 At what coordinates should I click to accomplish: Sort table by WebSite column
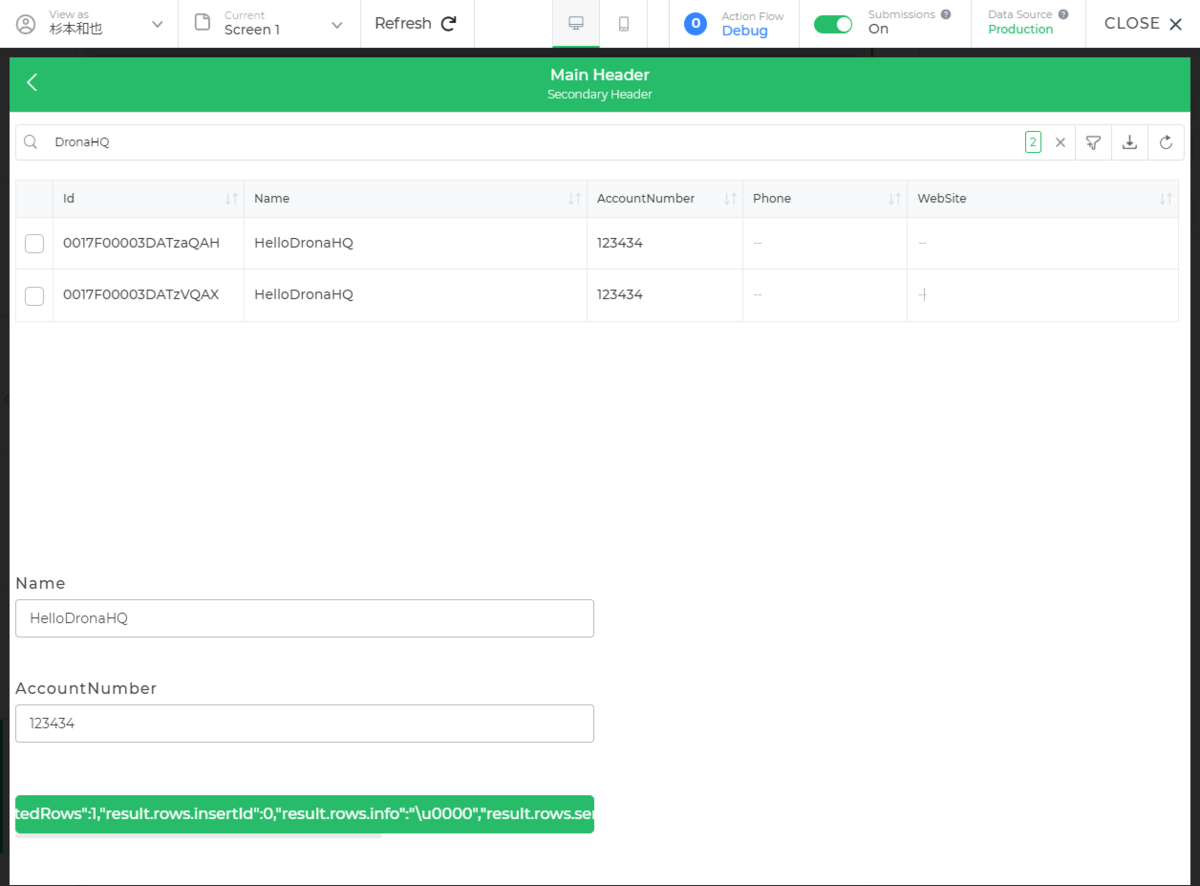(x=1165, y=199)
